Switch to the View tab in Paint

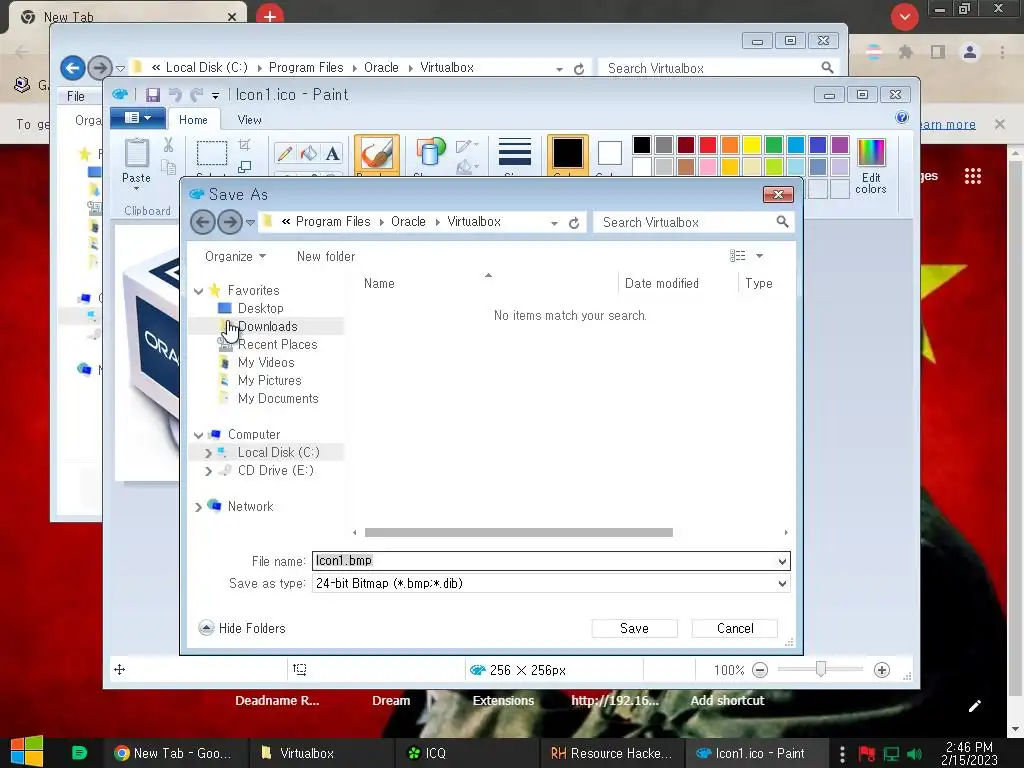pos(249,120)
